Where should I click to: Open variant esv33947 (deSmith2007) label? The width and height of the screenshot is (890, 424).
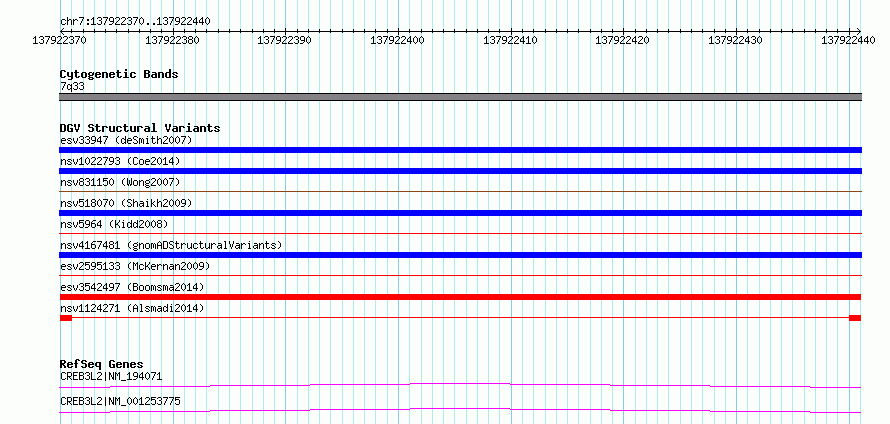[126, 140]
